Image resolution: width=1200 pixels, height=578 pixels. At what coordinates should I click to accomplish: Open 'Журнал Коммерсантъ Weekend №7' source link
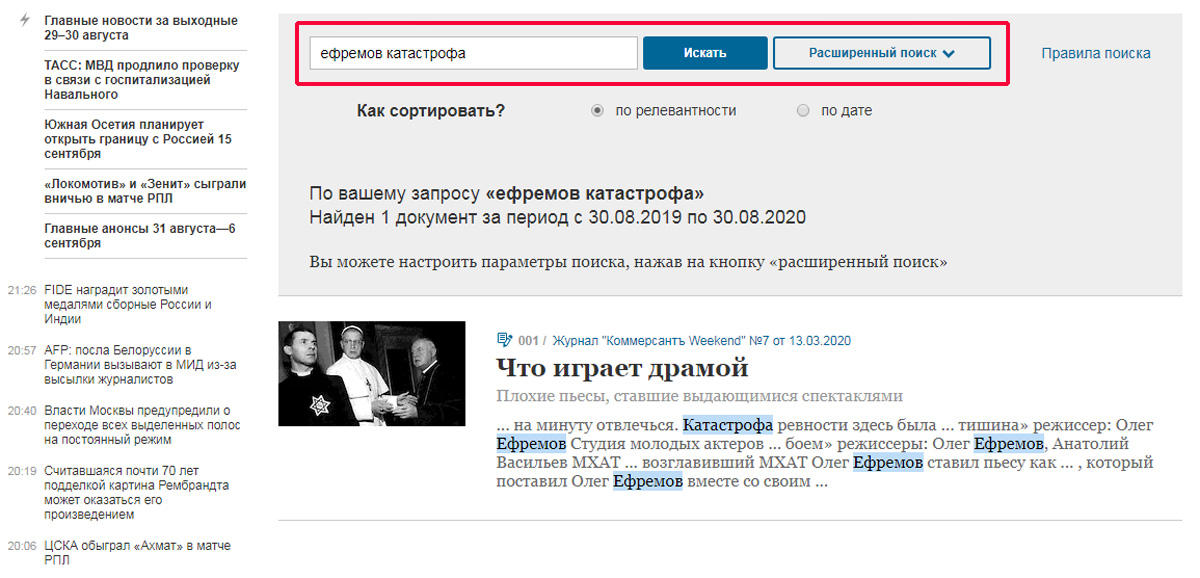[x=701, y=341]
